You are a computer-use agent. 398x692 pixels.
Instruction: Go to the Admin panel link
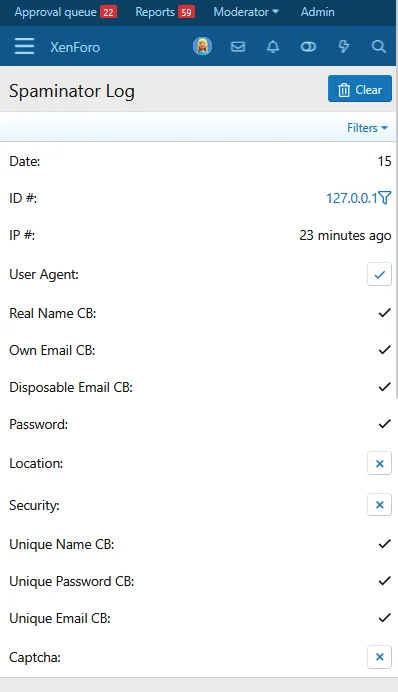click(317, 12)
